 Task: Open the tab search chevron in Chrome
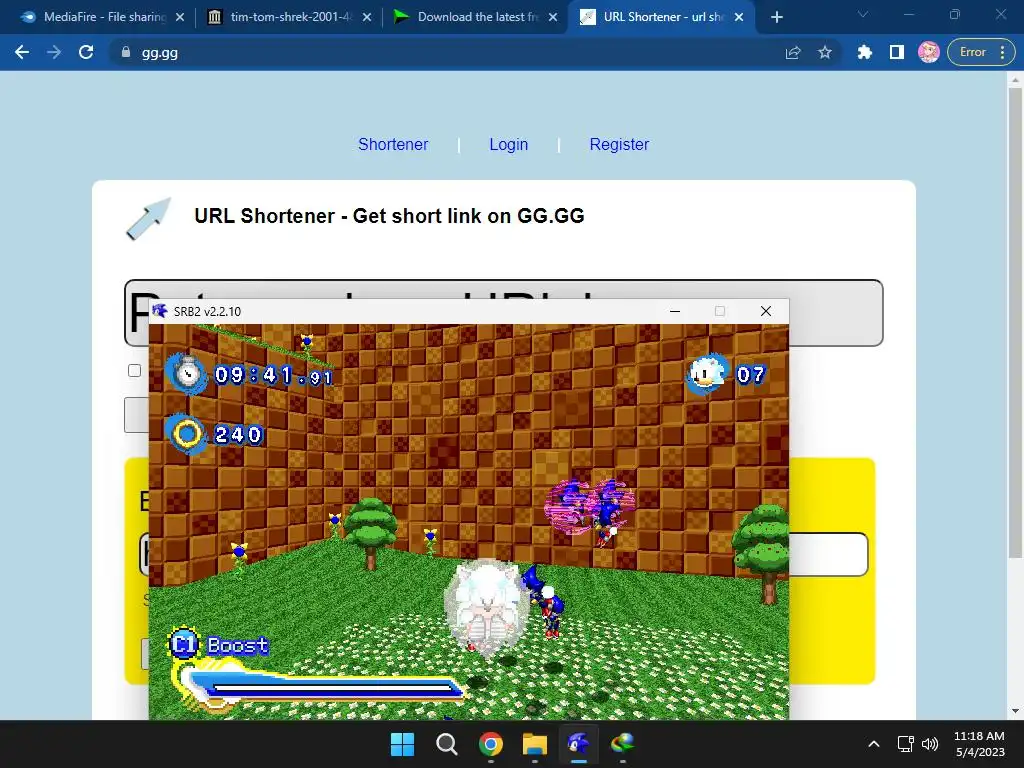click(863, 14)
